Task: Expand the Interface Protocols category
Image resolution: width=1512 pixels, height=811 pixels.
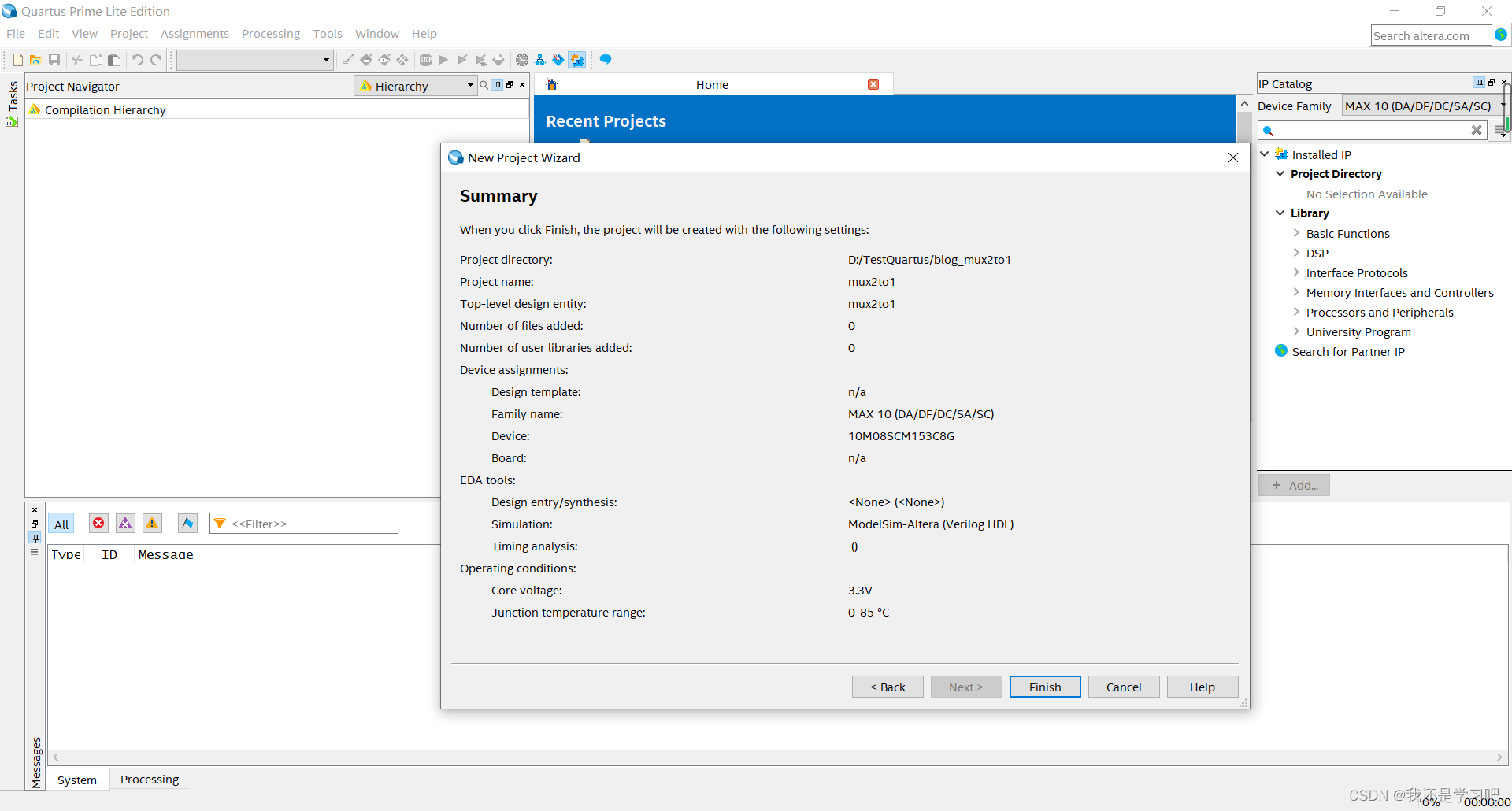Action: pyautogui.click(x=1296, y=272)
